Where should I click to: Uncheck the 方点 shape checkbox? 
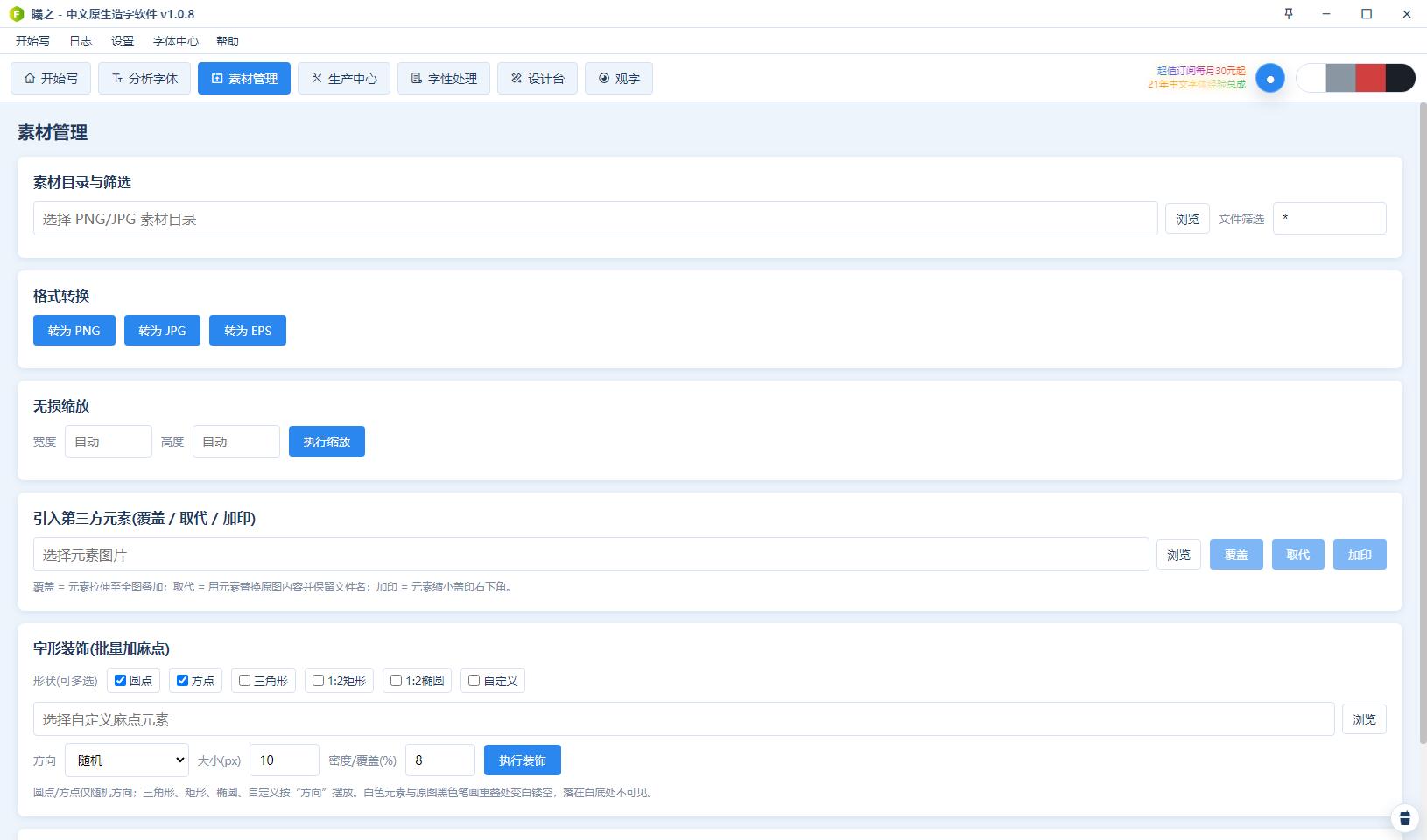tap(182, 681)
